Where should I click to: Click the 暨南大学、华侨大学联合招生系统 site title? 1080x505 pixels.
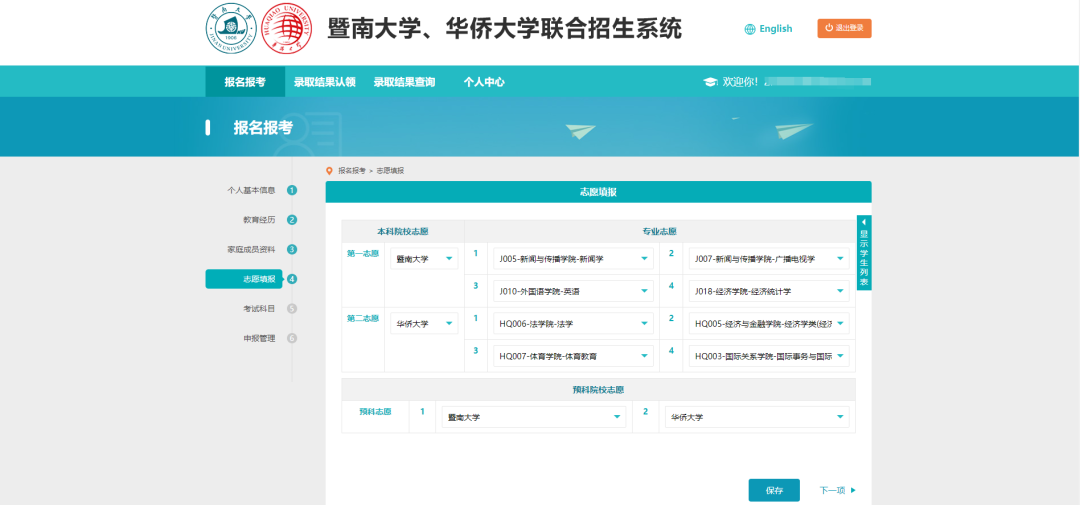tap(504, 29)
